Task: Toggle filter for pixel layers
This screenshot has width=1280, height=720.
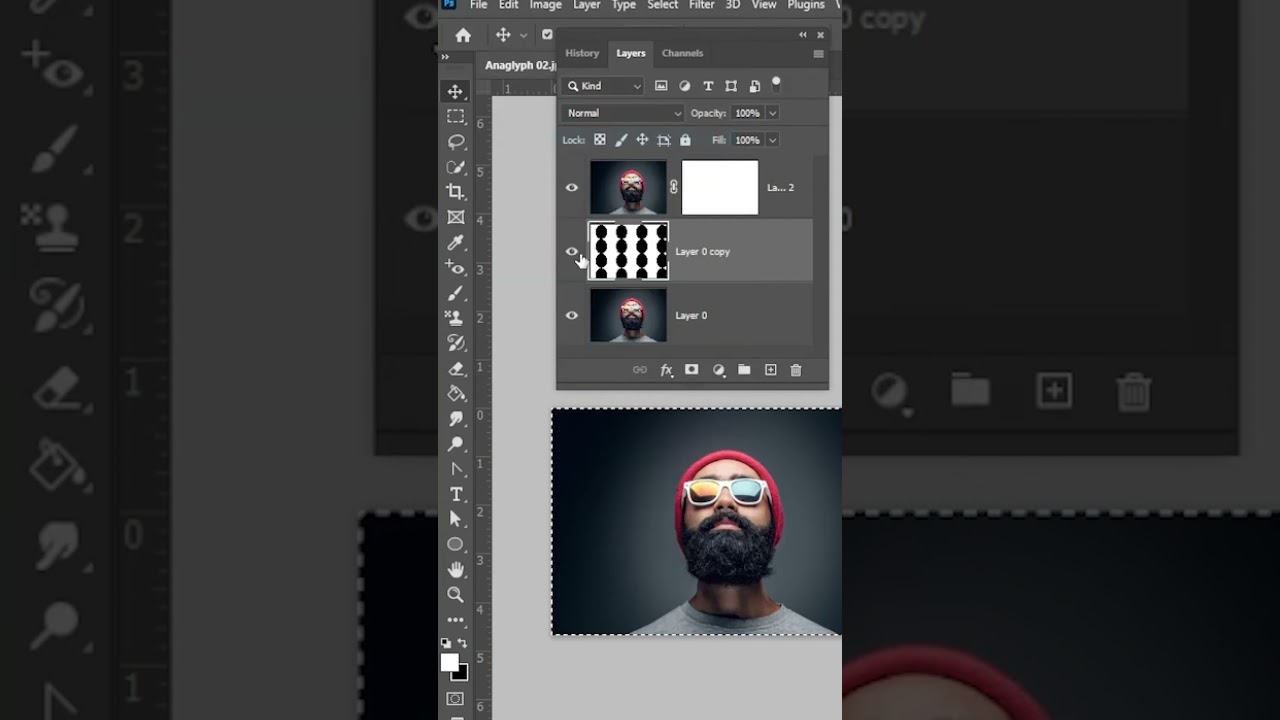Action: (661, 86)
